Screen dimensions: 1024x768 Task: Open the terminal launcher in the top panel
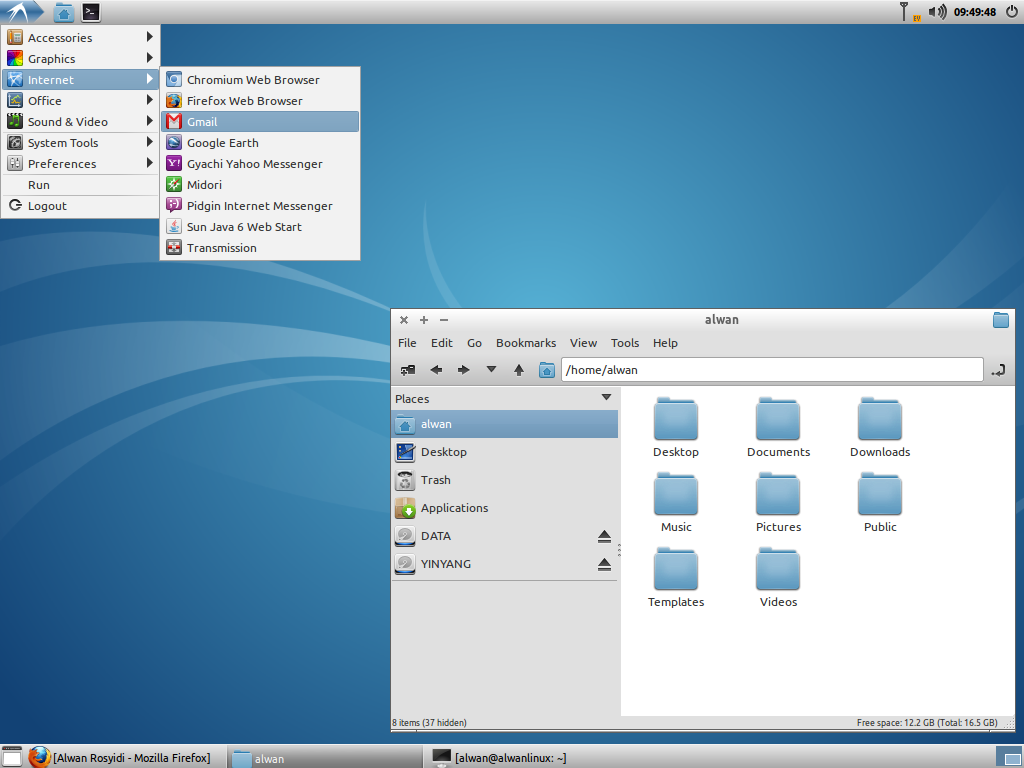pyautogui.click(x=91, y=12)
